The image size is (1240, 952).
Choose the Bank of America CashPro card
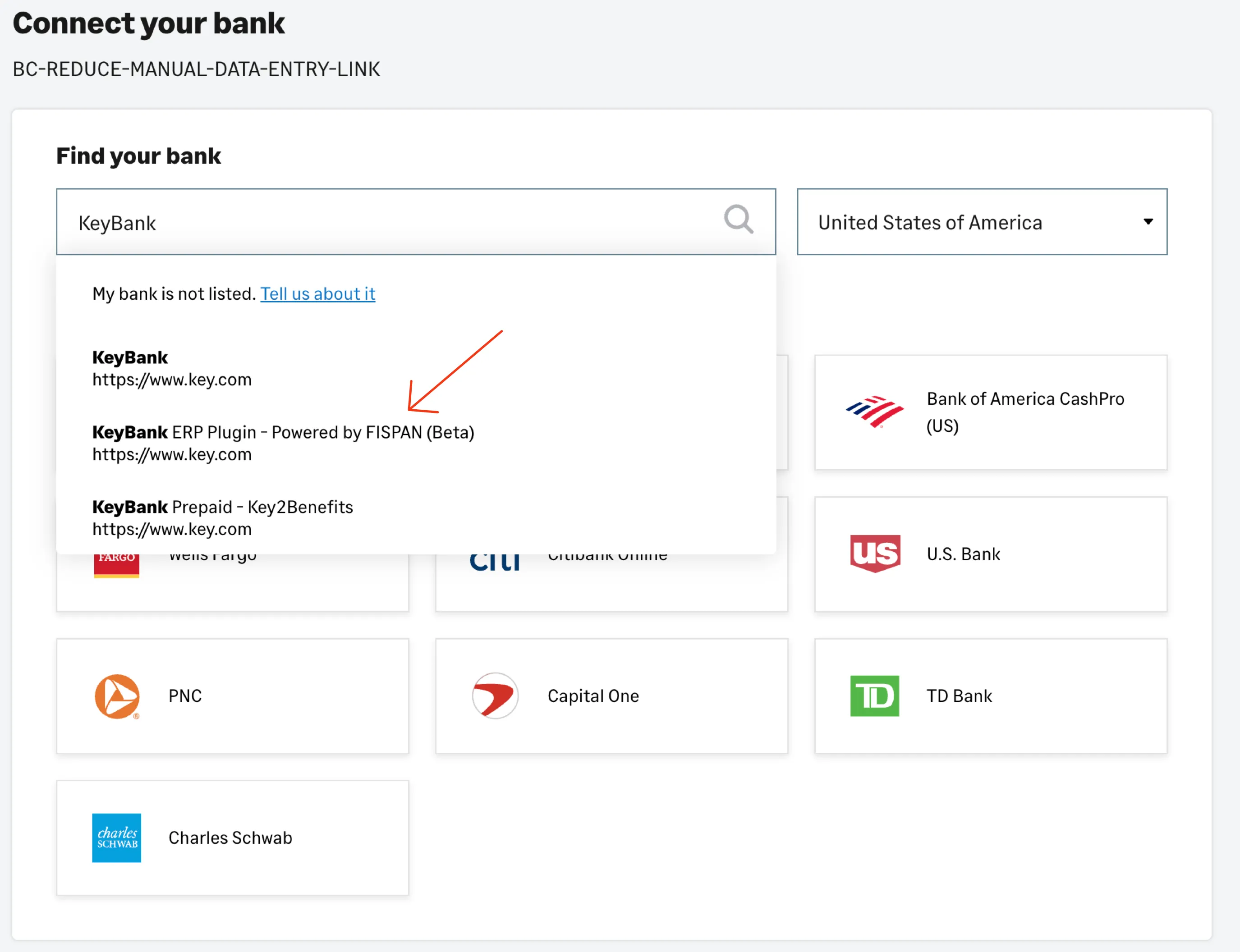(991, 412)
